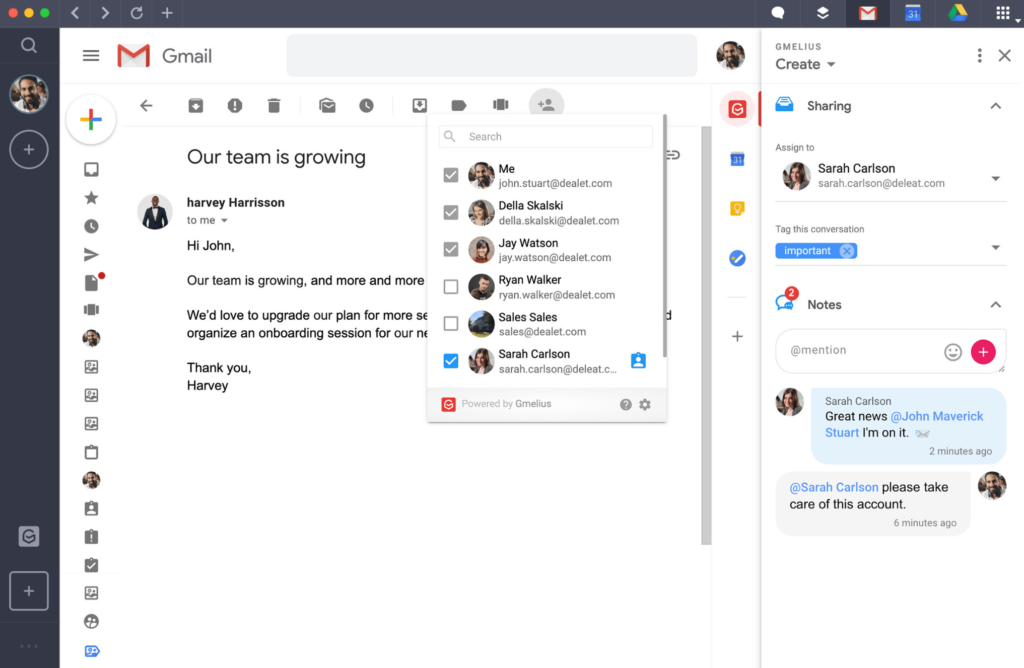Viewport: 1024px width, 668px height.
Task: Uncheck Sarah Carlson in the sharing list
Action: pyautogui.click(x=451, y=360)
